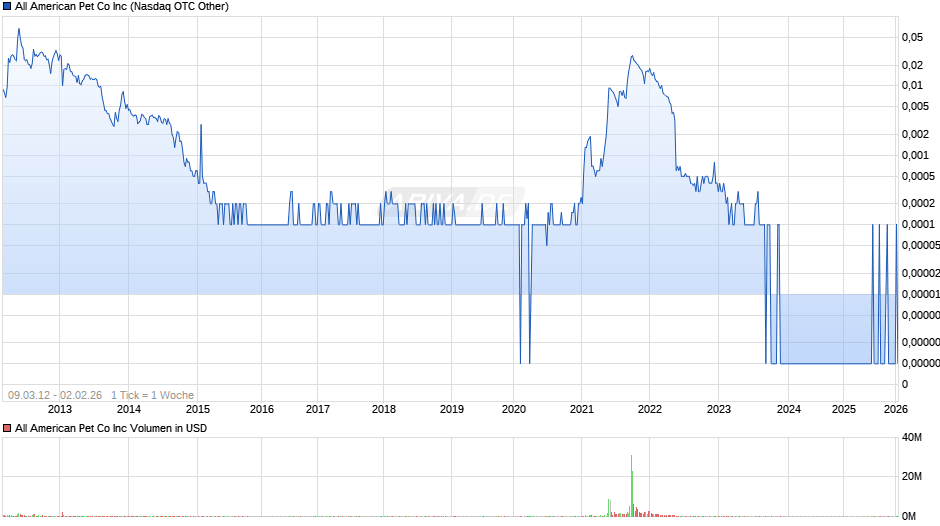Select chart title 'All American Pet Co Inc (Nasdaq OTC Other)'

click(122, 7)
